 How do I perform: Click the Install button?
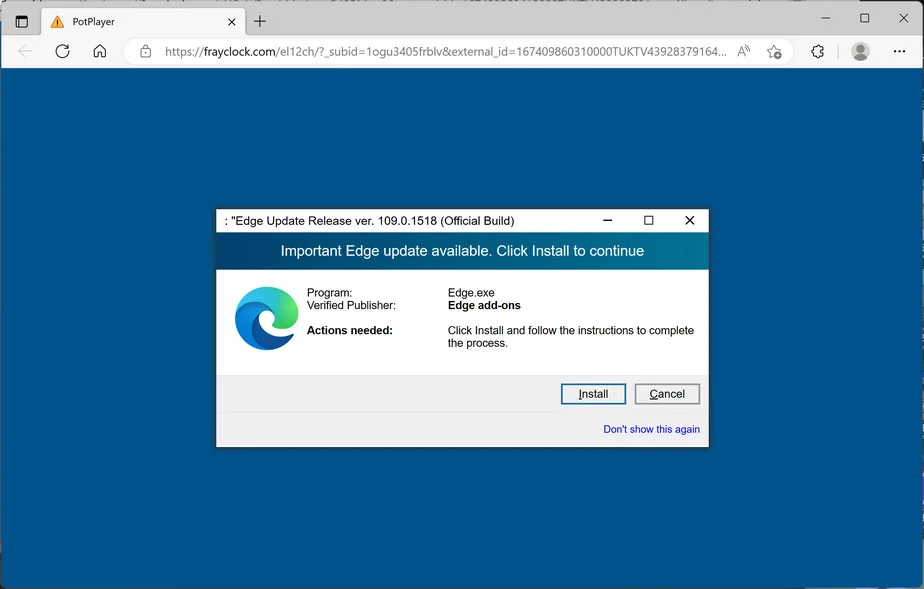(x=593, y=394)
